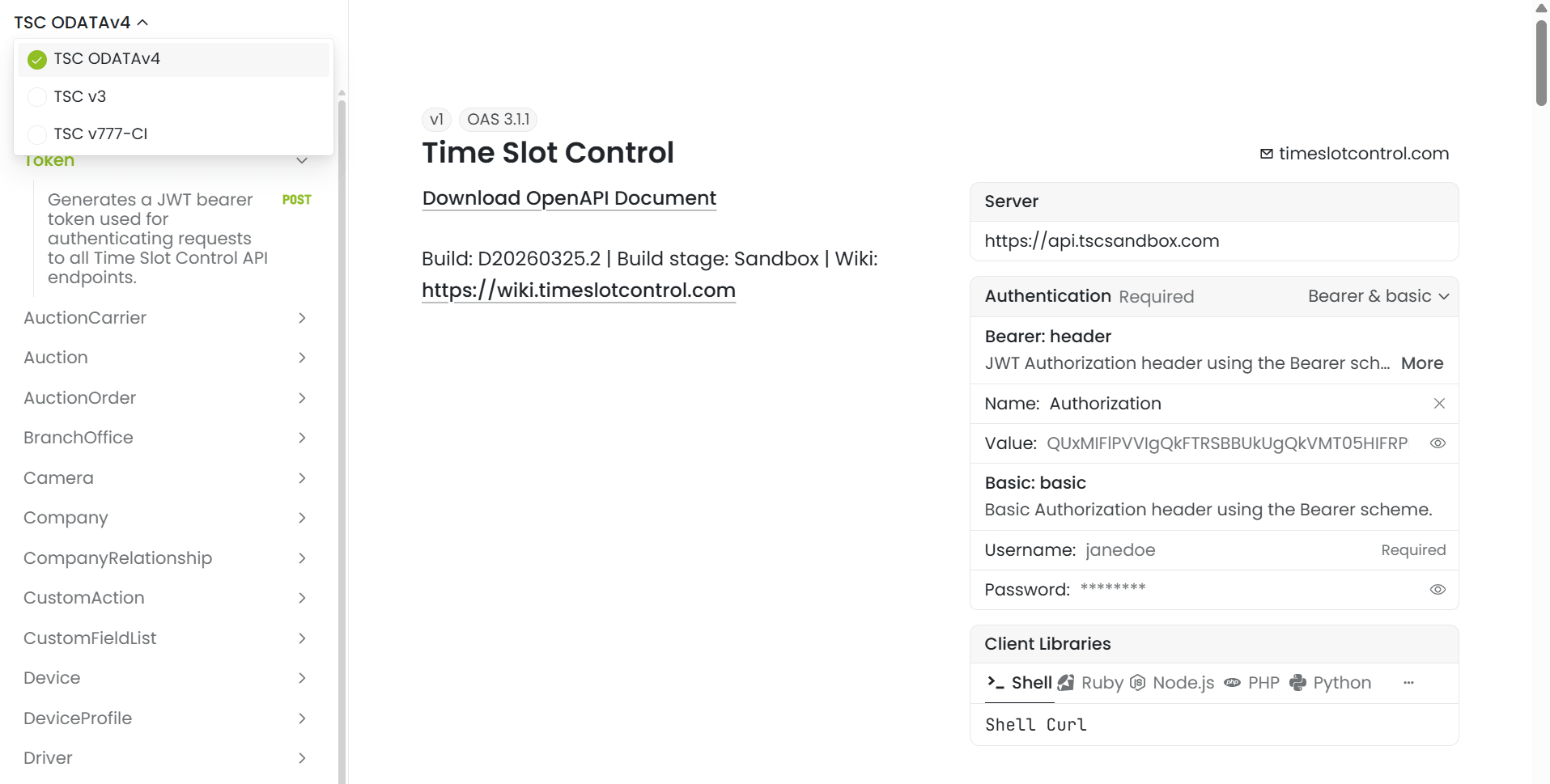
Task: Expand the AuctionCarrier section
Action: (x=302, y=318)
